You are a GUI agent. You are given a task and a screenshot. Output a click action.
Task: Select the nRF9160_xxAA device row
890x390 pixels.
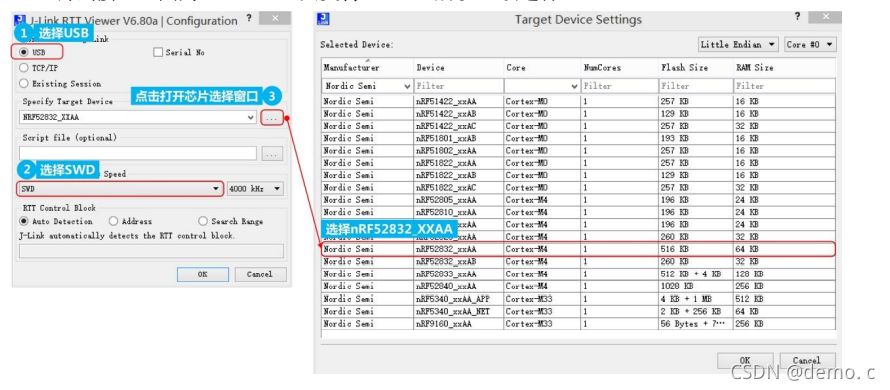point(578,324)
